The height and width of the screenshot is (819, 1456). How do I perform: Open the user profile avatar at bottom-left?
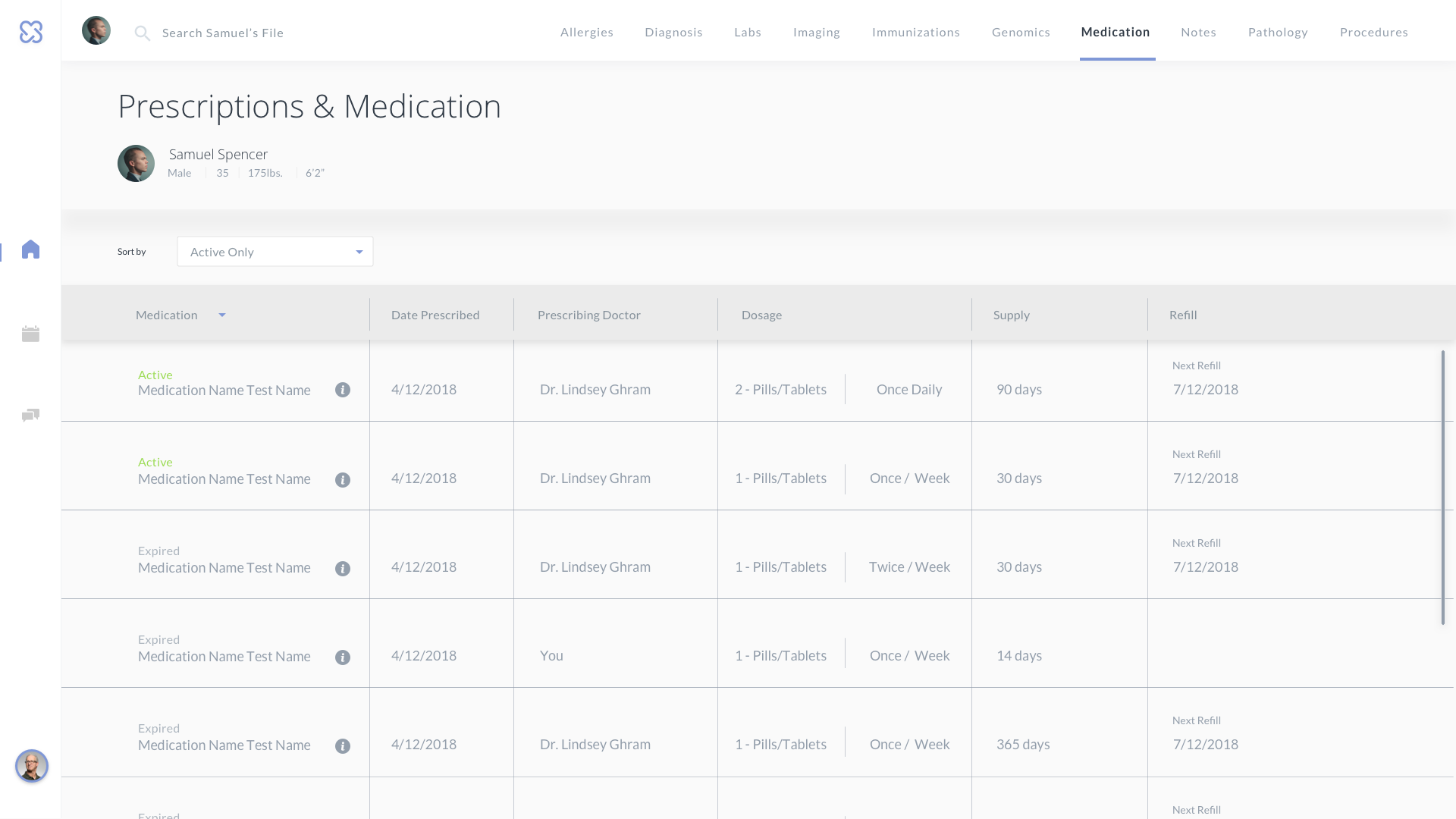tap(32, 766)
